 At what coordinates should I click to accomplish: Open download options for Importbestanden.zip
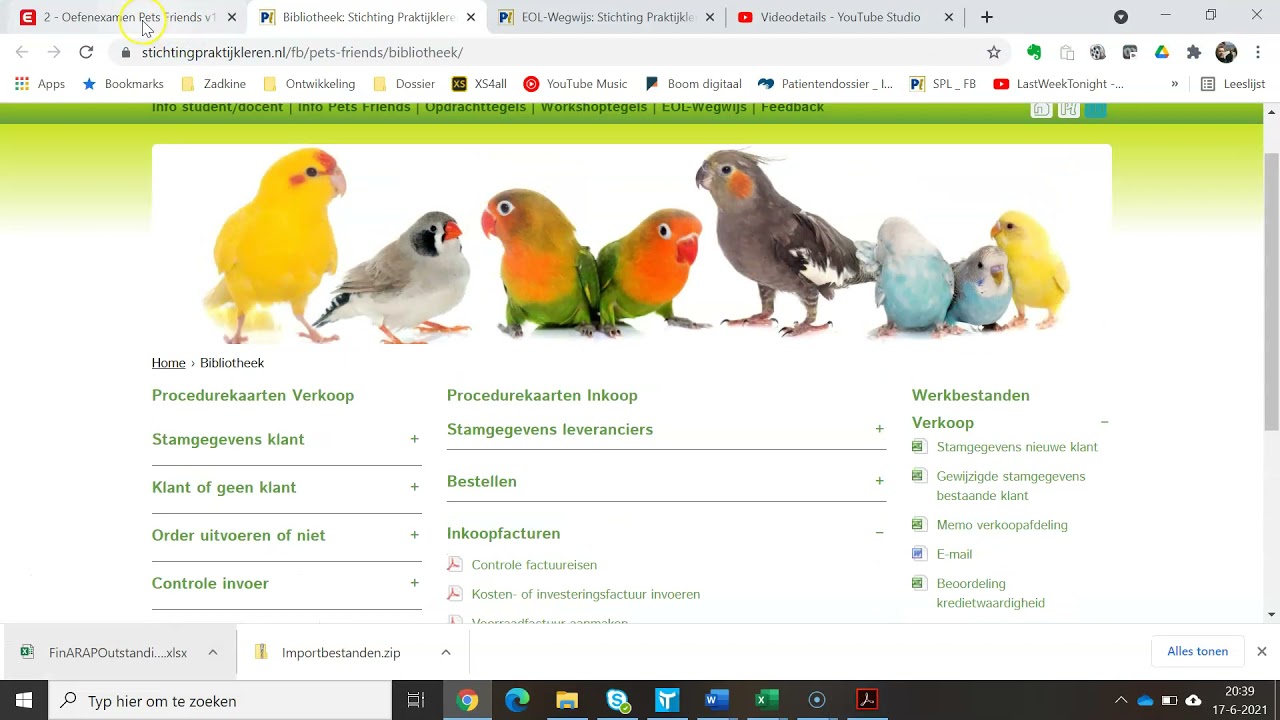[446, 652]
